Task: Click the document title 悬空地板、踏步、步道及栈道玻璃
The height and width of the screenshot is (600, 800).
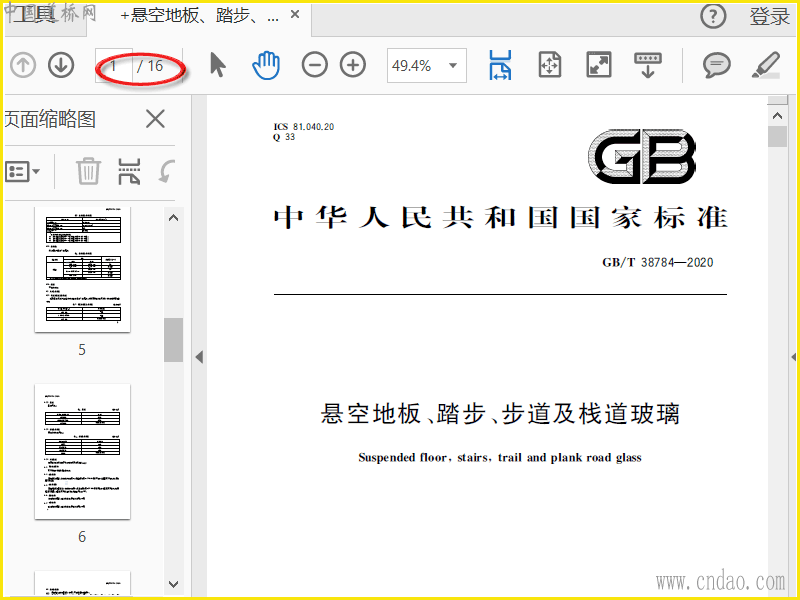Action: (x=500, y=413)
